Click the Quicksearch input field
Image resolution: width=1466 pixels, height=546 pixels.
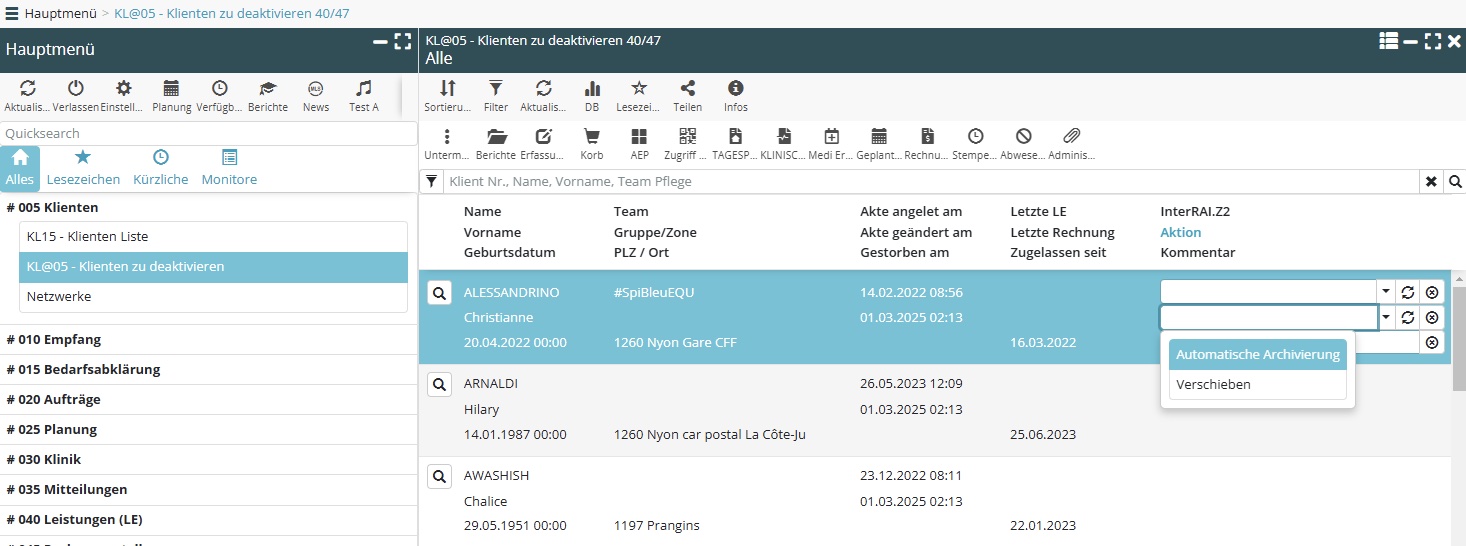(x=208, y=133)
